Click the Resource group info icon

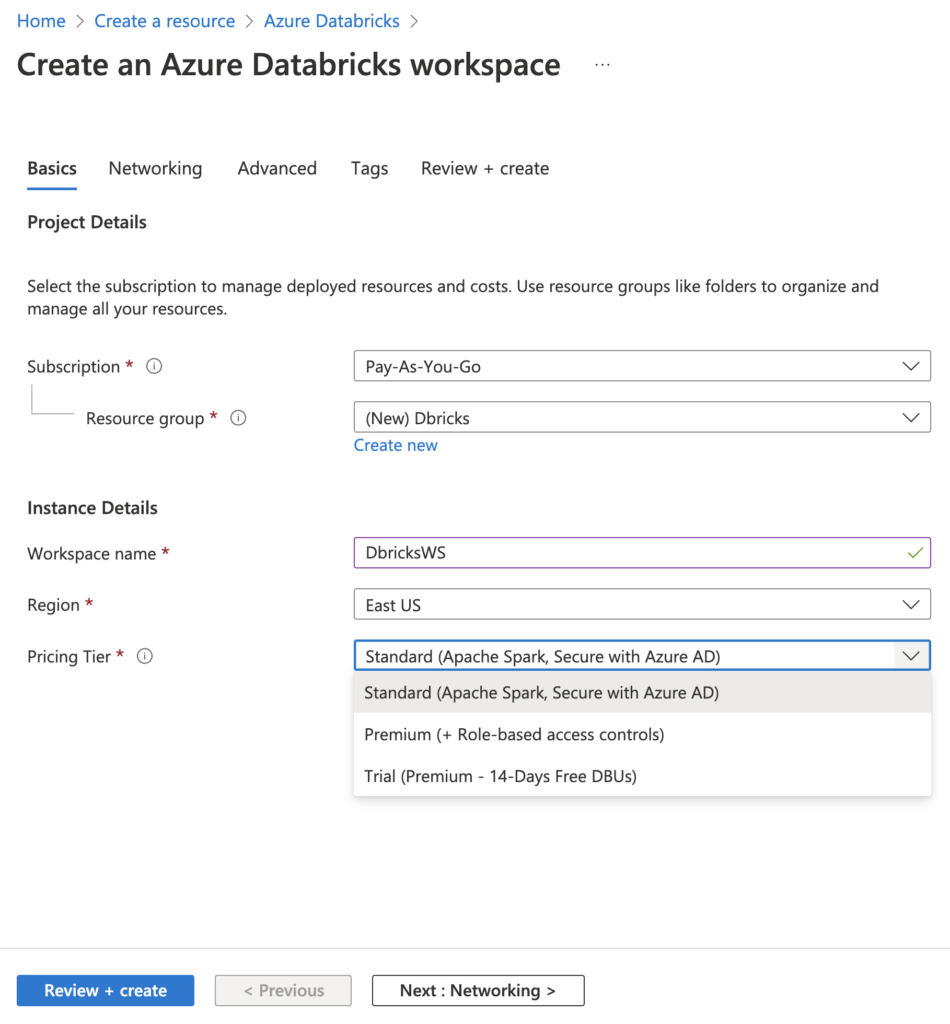coord(238,419)
